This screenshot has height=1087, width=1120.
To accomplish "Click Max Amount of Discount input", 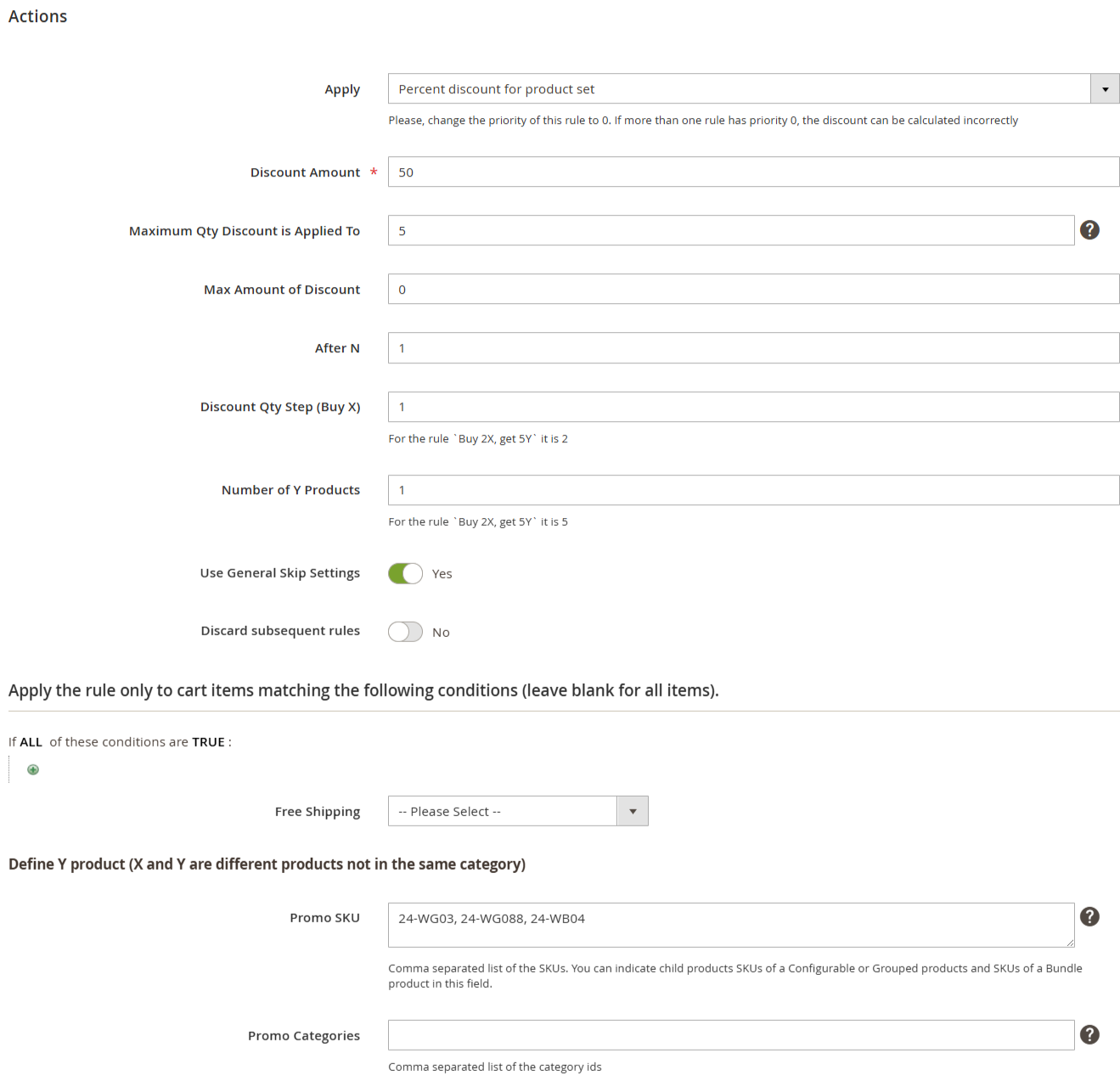I will coord(753,289).
